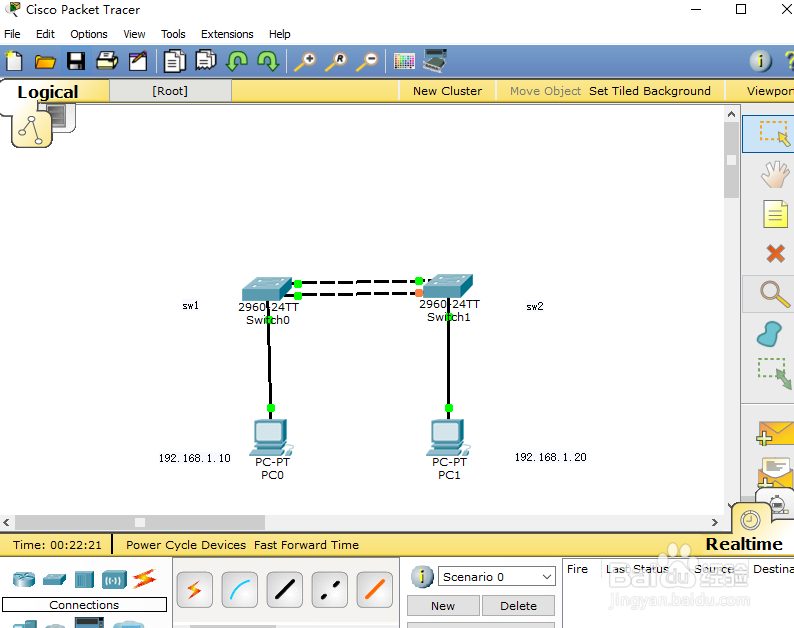The image size is (794, 628).
Task: Select the Delete red X tool
Action: 775,253
